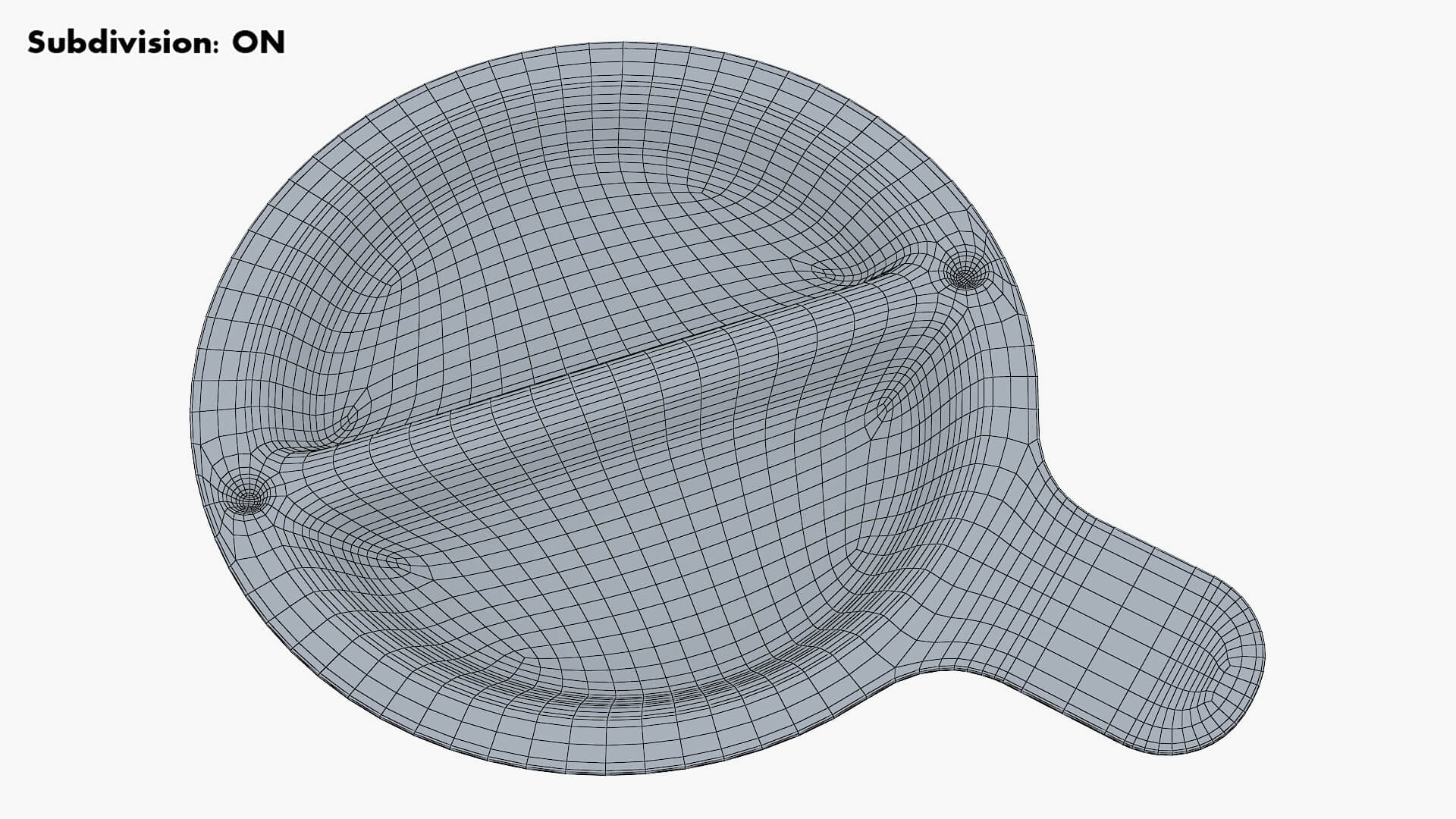1456x819 pixels.
Task: Click the letter 'S' in Subdivision
Action: [x=35, y=42]
